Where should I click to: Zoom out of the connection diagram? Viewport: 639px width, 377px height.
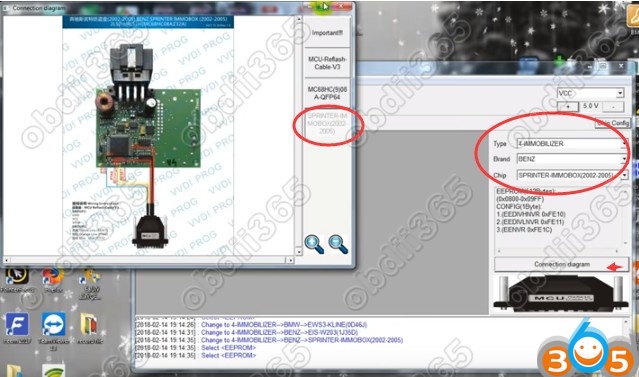point(338,244)
